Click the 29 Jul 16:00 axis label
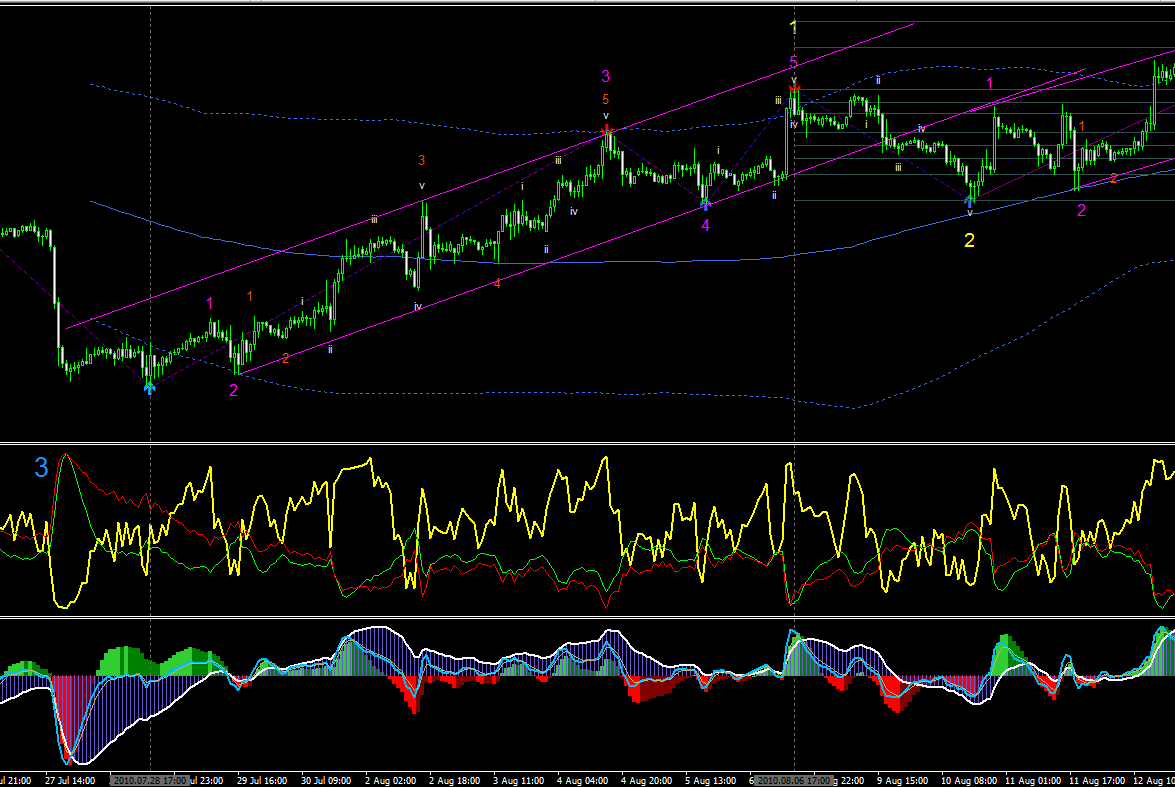This screenshot has height=787, width=1175. tap(262, 780)
